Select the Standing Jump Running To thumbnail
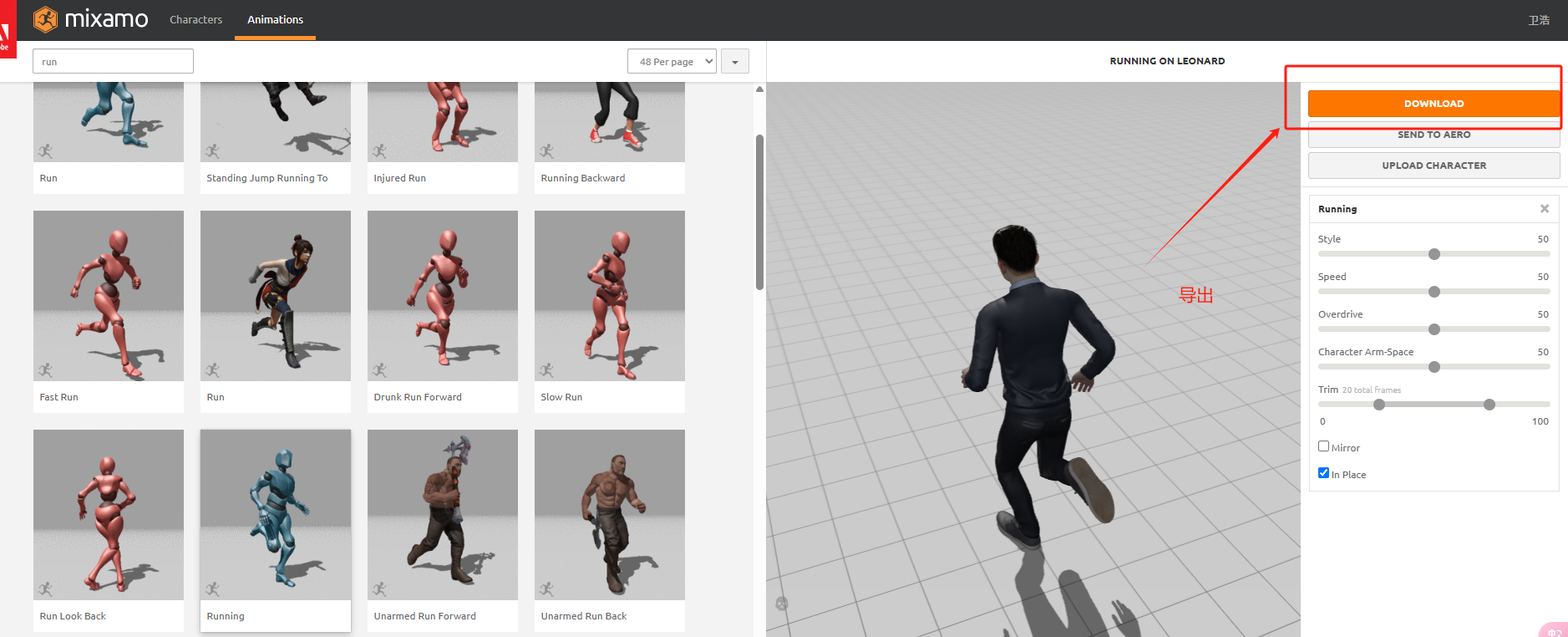This screenshot has width=1568, height=637. pyautogui.click(x=276, y=122)
